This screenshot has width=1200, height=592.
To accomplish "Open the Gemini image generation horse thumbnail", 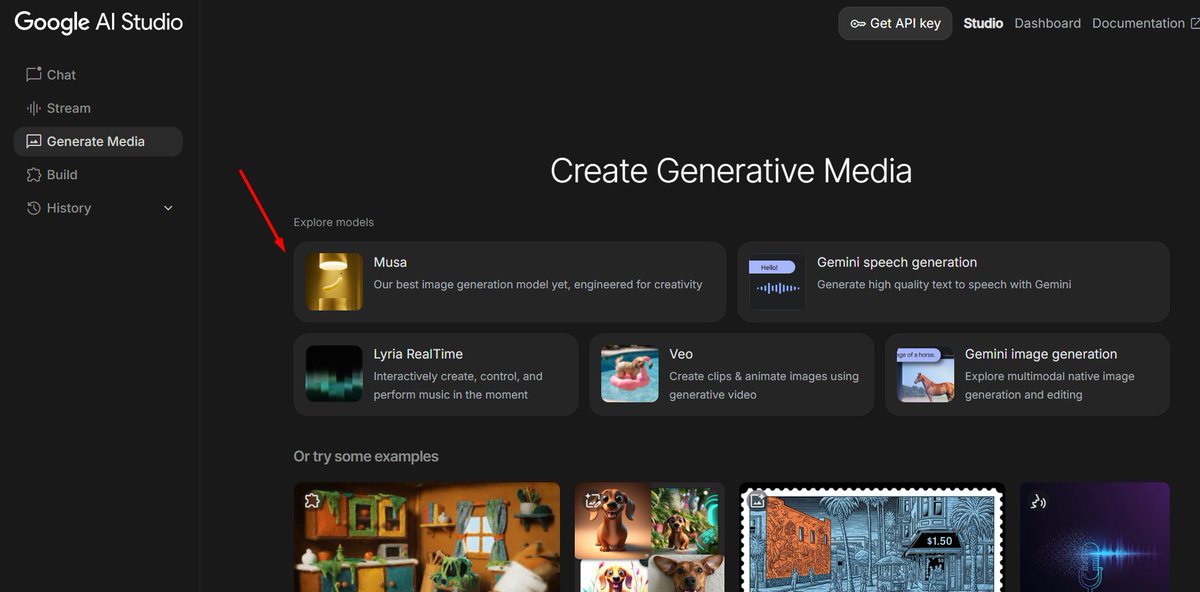I will pos(926,374).
